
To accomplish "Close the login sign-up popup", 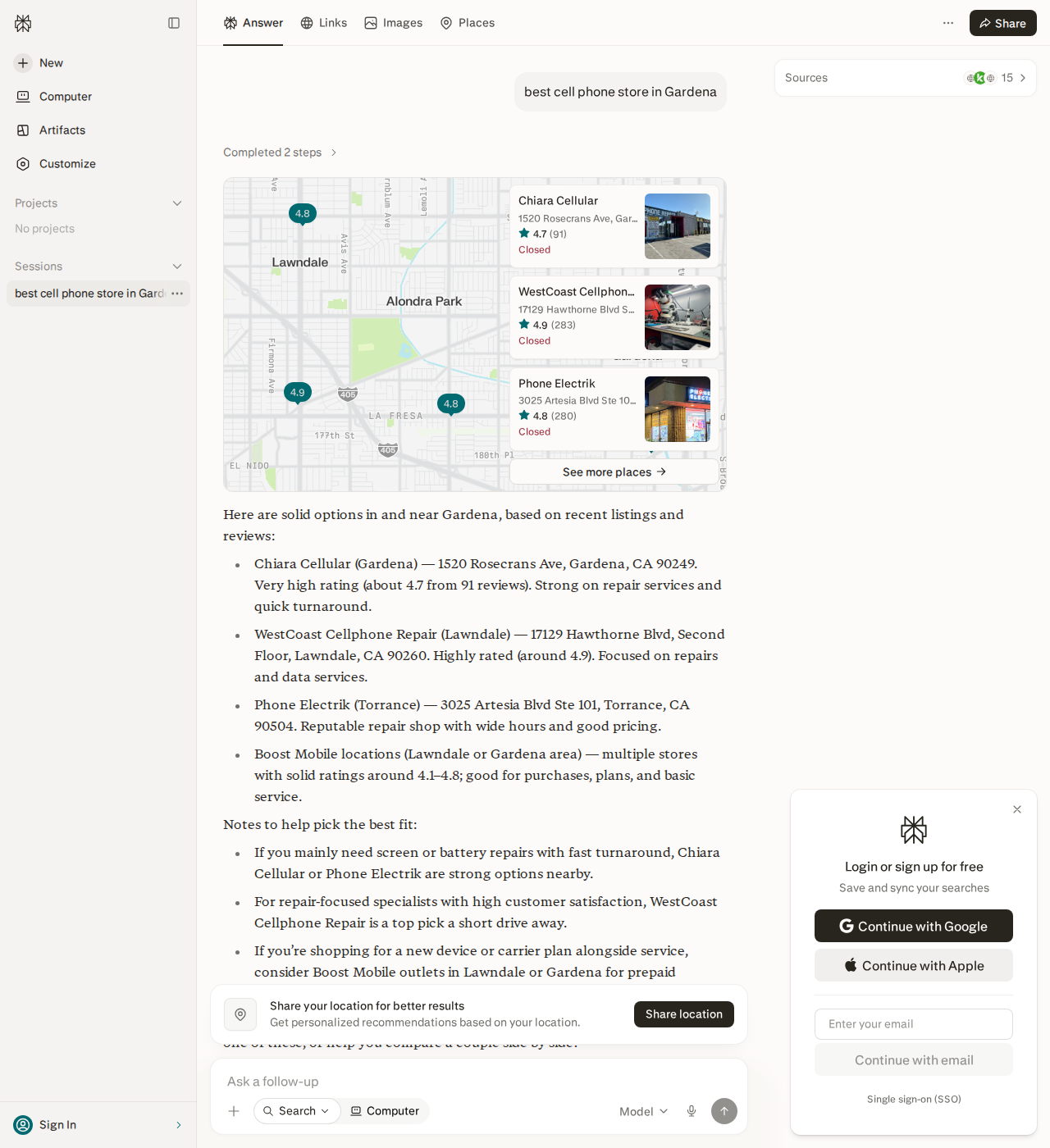I will coord(1017,809).
